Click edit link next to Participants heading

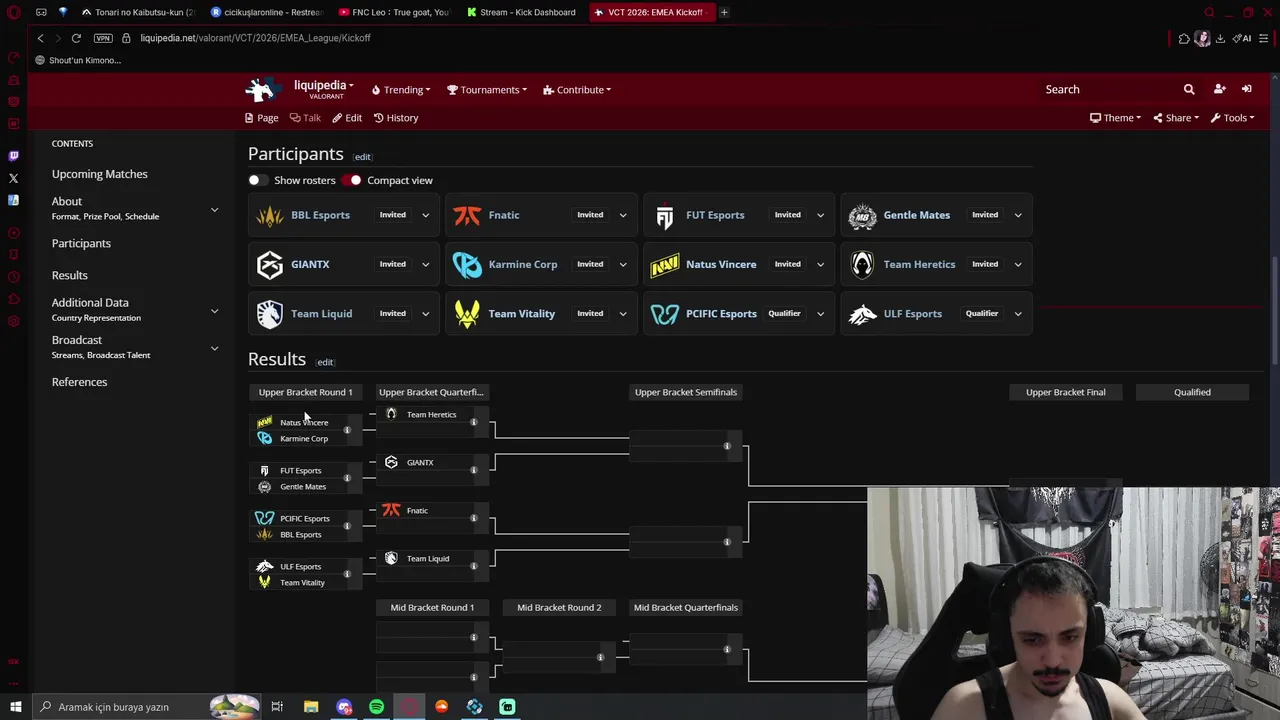tap(362, 157)
